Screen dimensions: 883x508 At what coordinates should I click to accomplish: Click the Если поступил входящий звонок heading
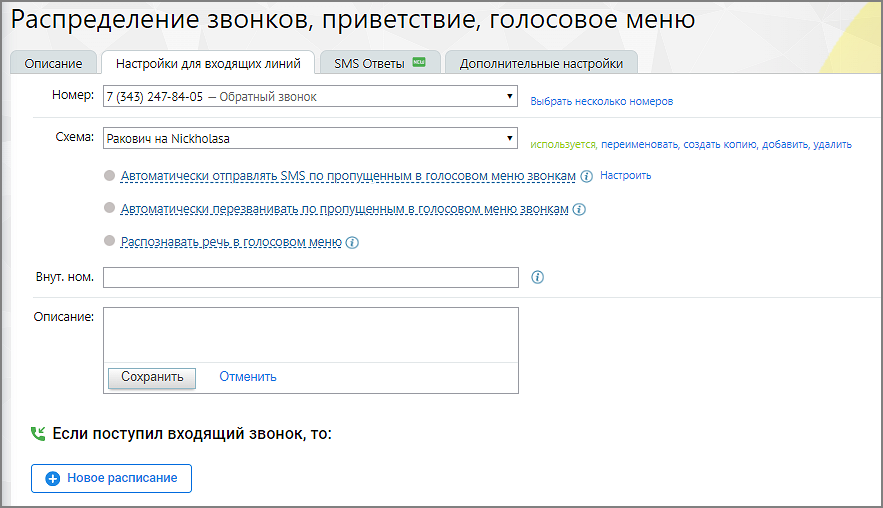192,434
